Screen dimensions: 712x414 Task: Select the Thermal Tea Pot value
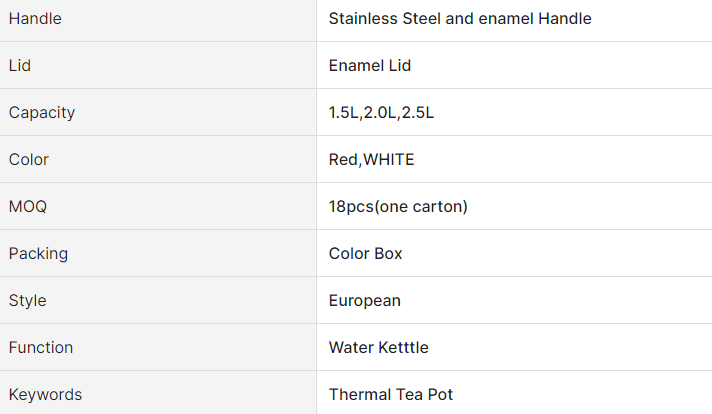click(x=391, y=395)
